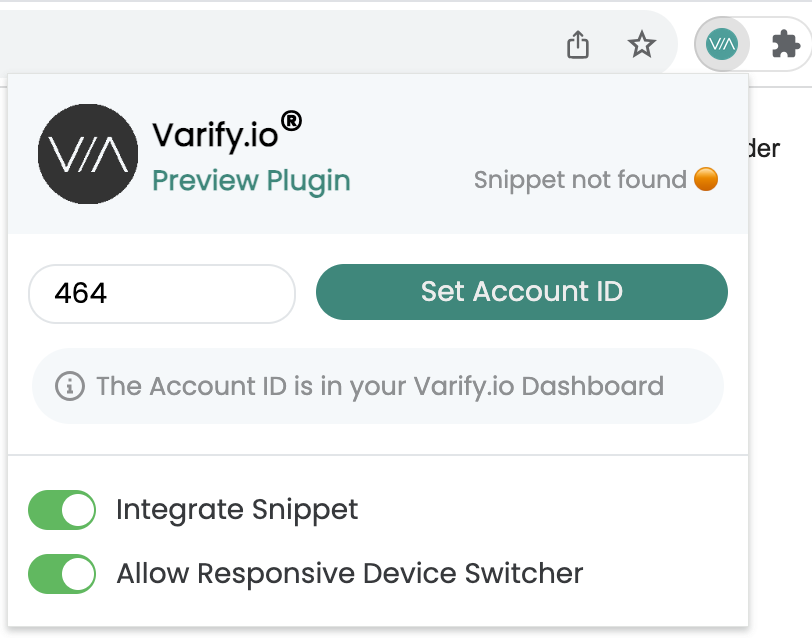Click the round Varify logo in popup header
Viewport: 812px width, 638px height.
[88, 154]
